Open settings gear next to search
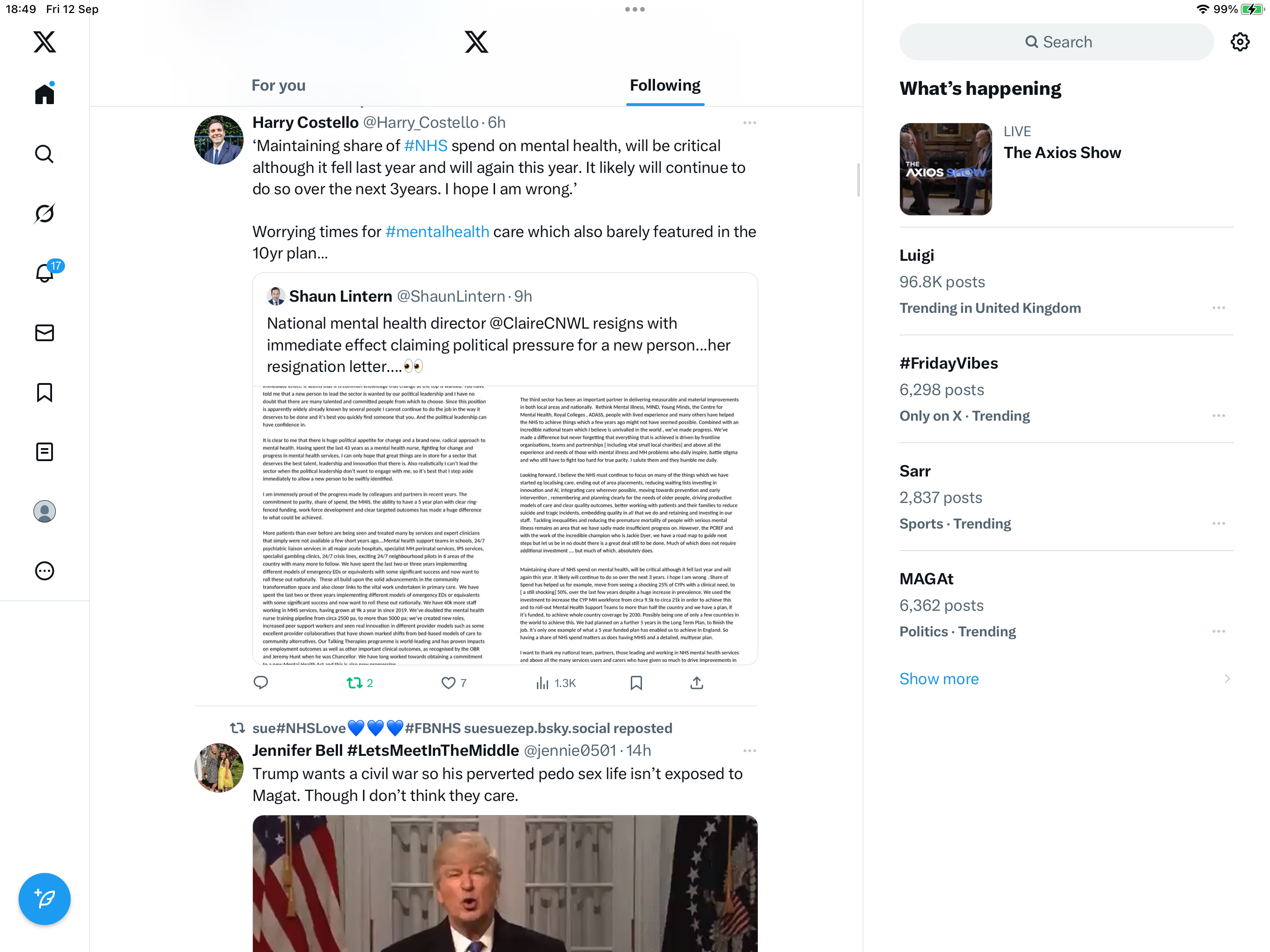 coord(1240,42)
